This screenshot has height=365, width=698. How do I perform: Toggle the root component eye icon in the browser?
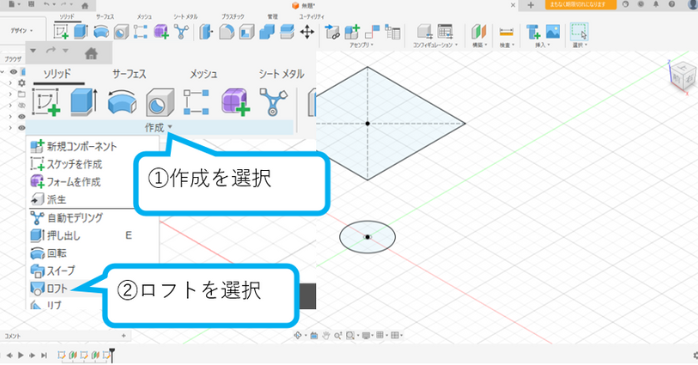pyautogui.click(x=13, y=72)
